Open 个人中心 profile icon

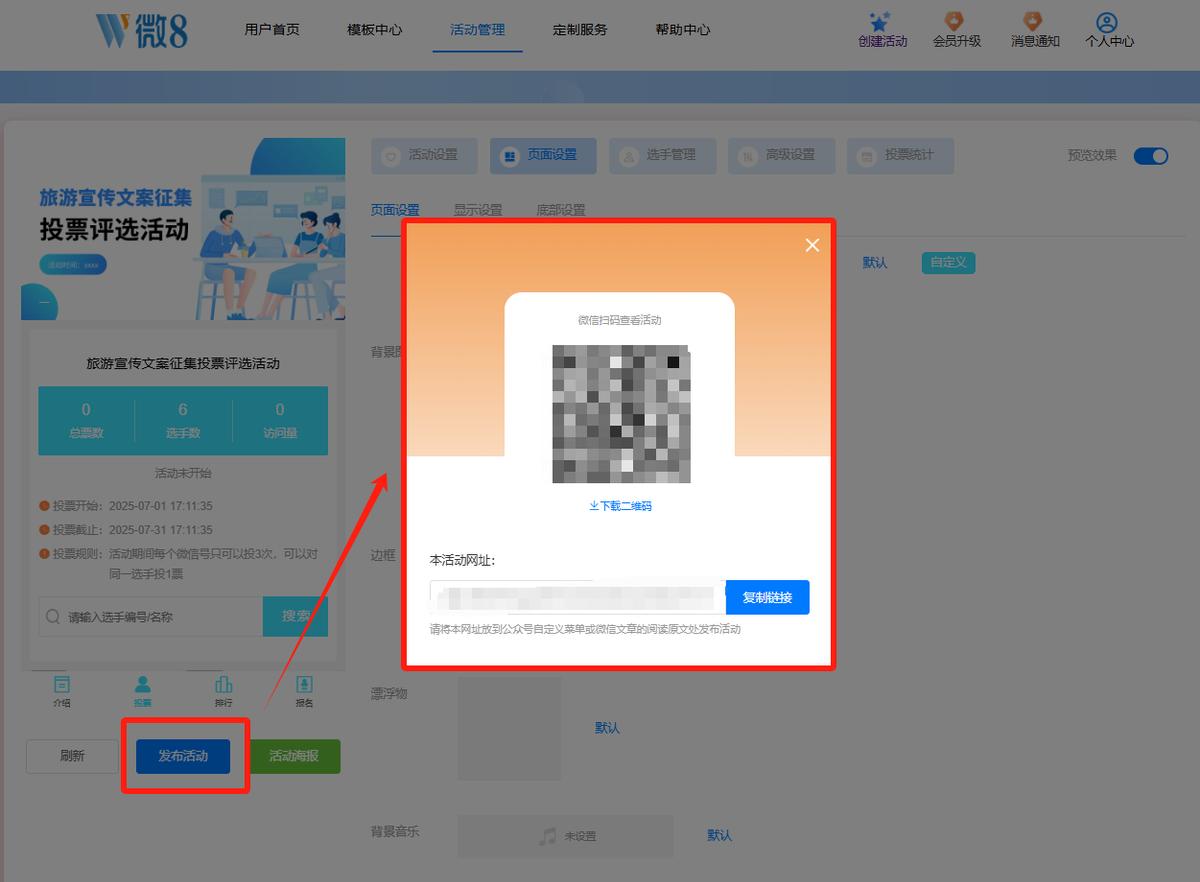[1107, 21]
